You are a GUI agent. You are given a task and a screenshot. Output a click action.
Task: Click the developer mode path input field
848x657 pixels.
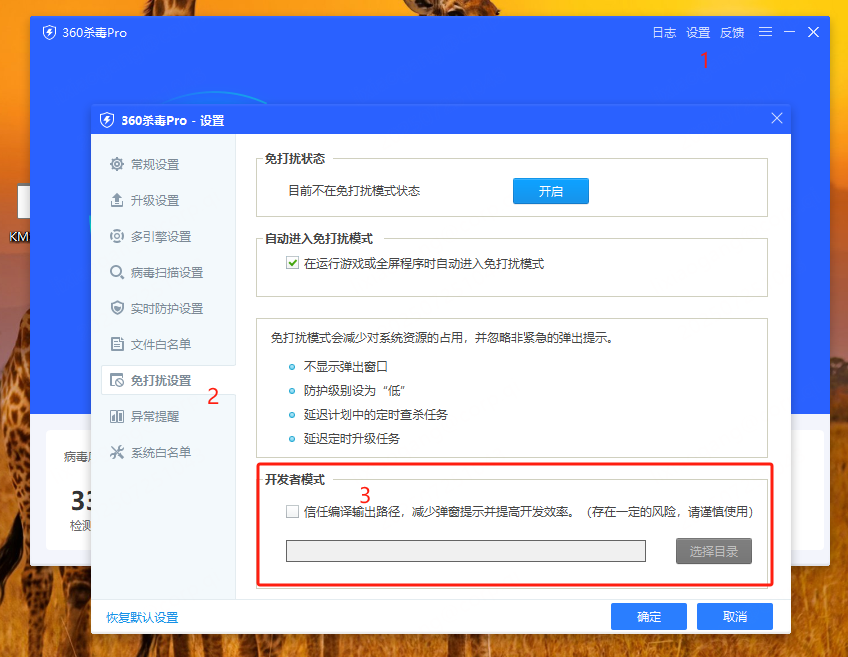pos(466,551)
